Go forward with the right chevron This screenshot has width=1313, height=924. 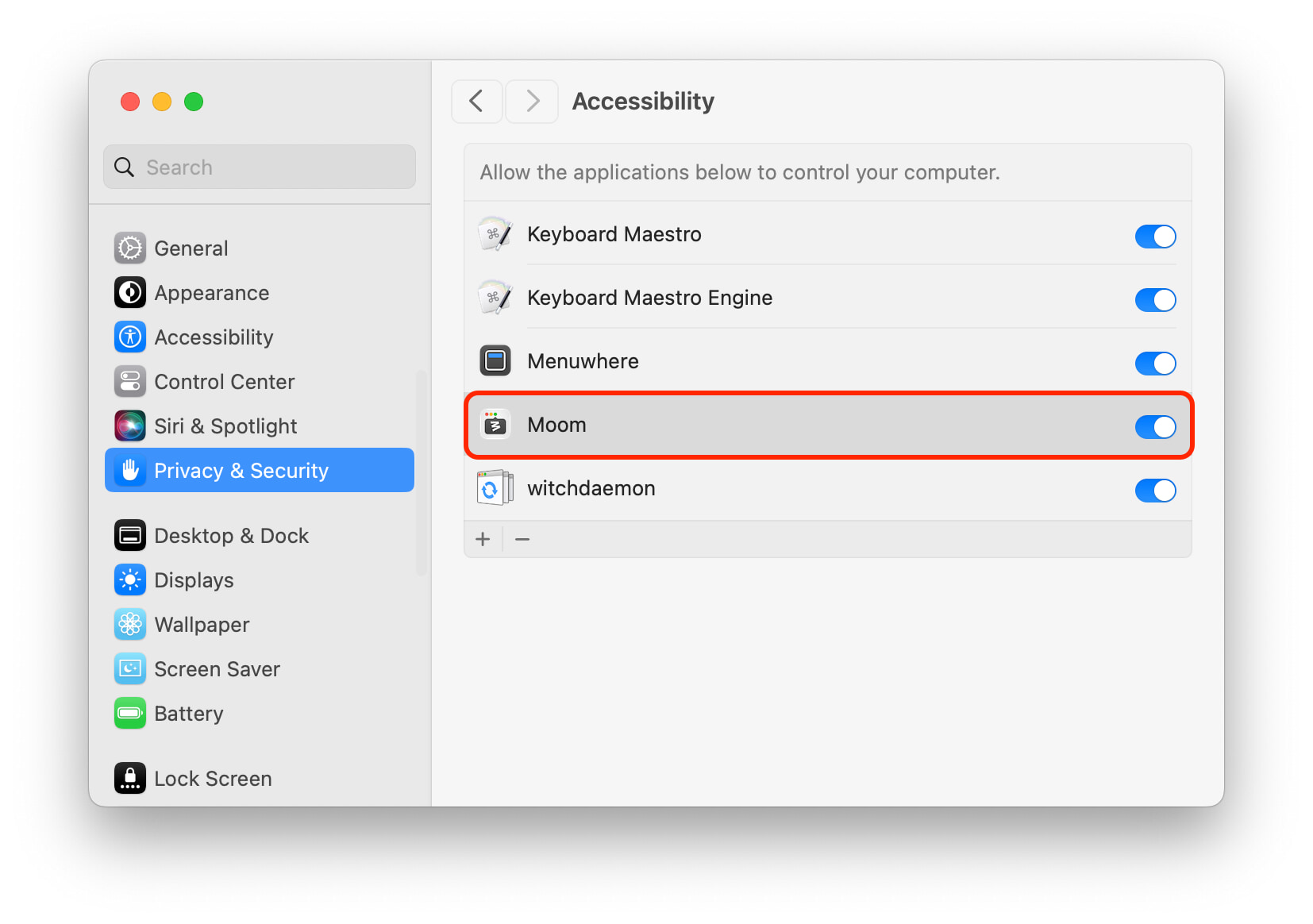coord(532,101)
